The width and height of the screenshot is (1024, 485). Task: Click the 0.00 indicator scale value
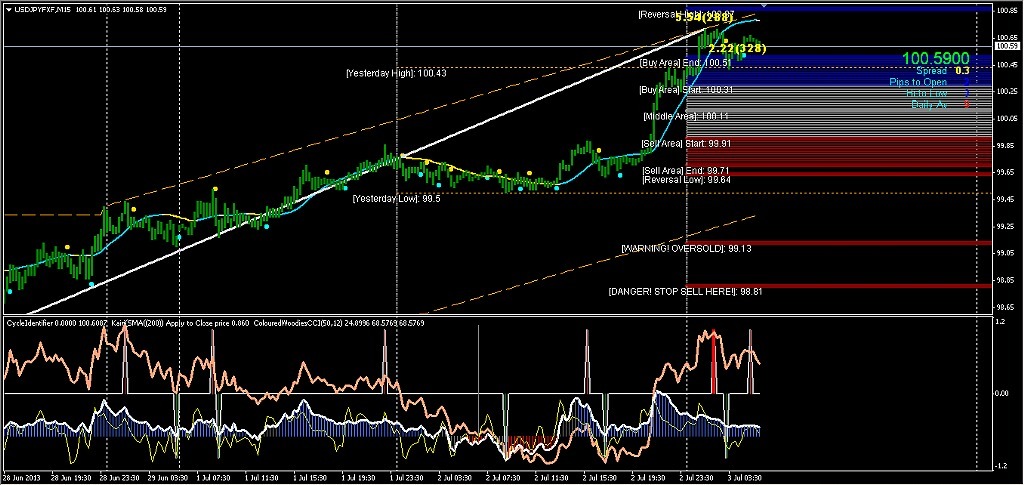[1002, 394]
